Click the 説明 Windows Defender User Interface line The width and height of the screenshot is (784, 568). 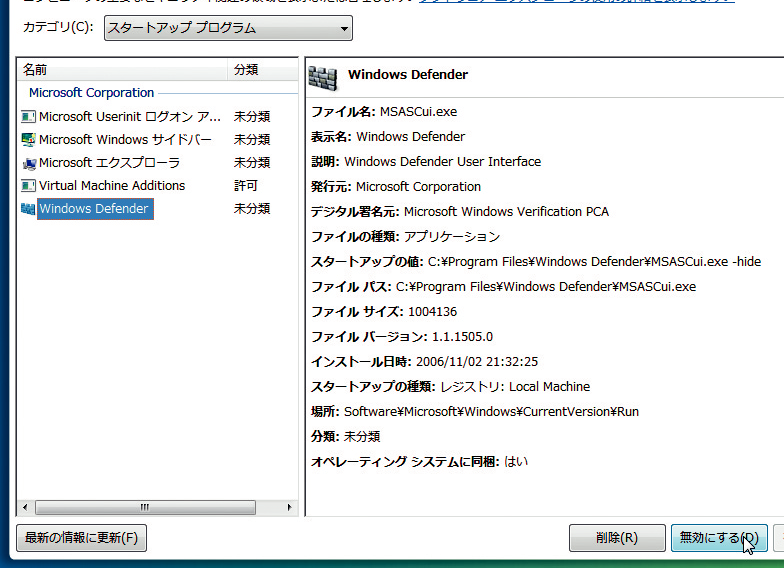(x=426, y=162)
